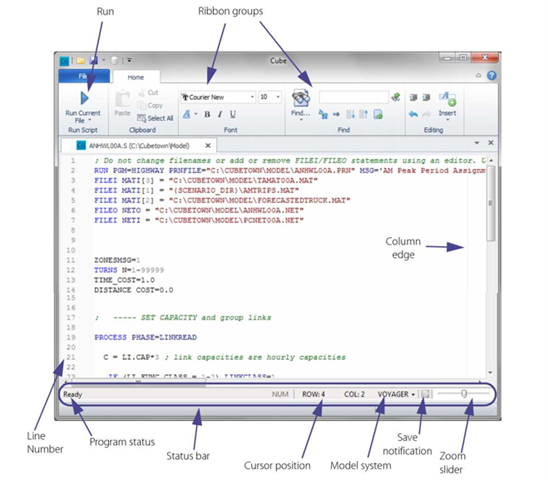Toggle bold formatting with the B icon
Screen dimensions: 548x480
[207, 114]
